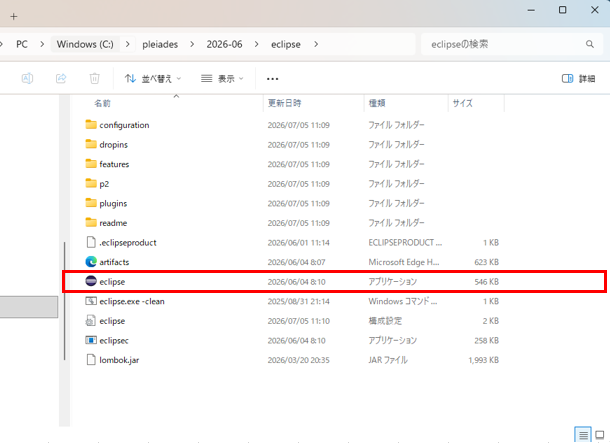The image size is (610, 443).
Task: Open the 並べ替え sort dropdown
Action: click(153, 79)
